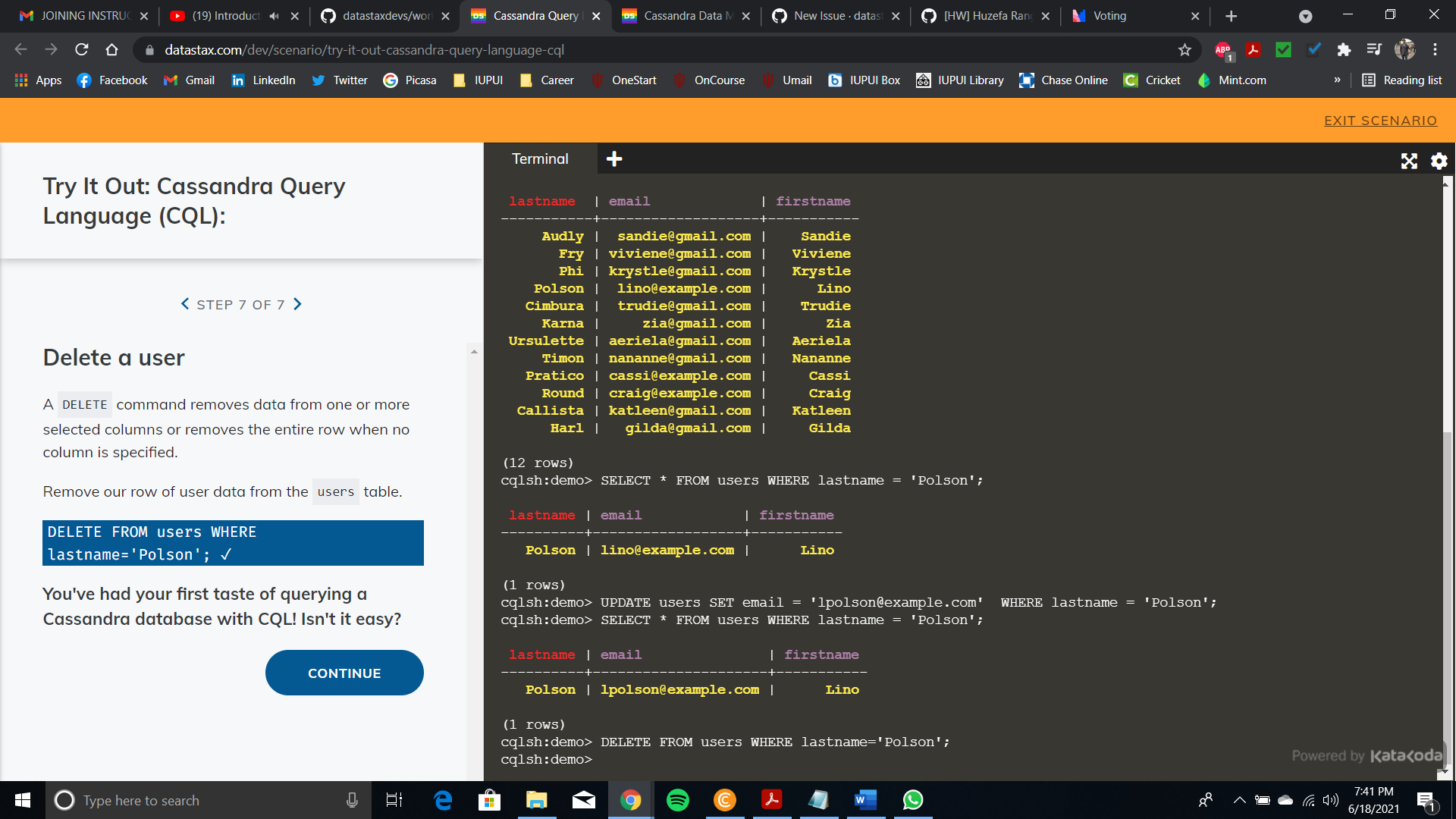
Task: Click the Adblock Plus extension icon
Action: click(1222, 49)
